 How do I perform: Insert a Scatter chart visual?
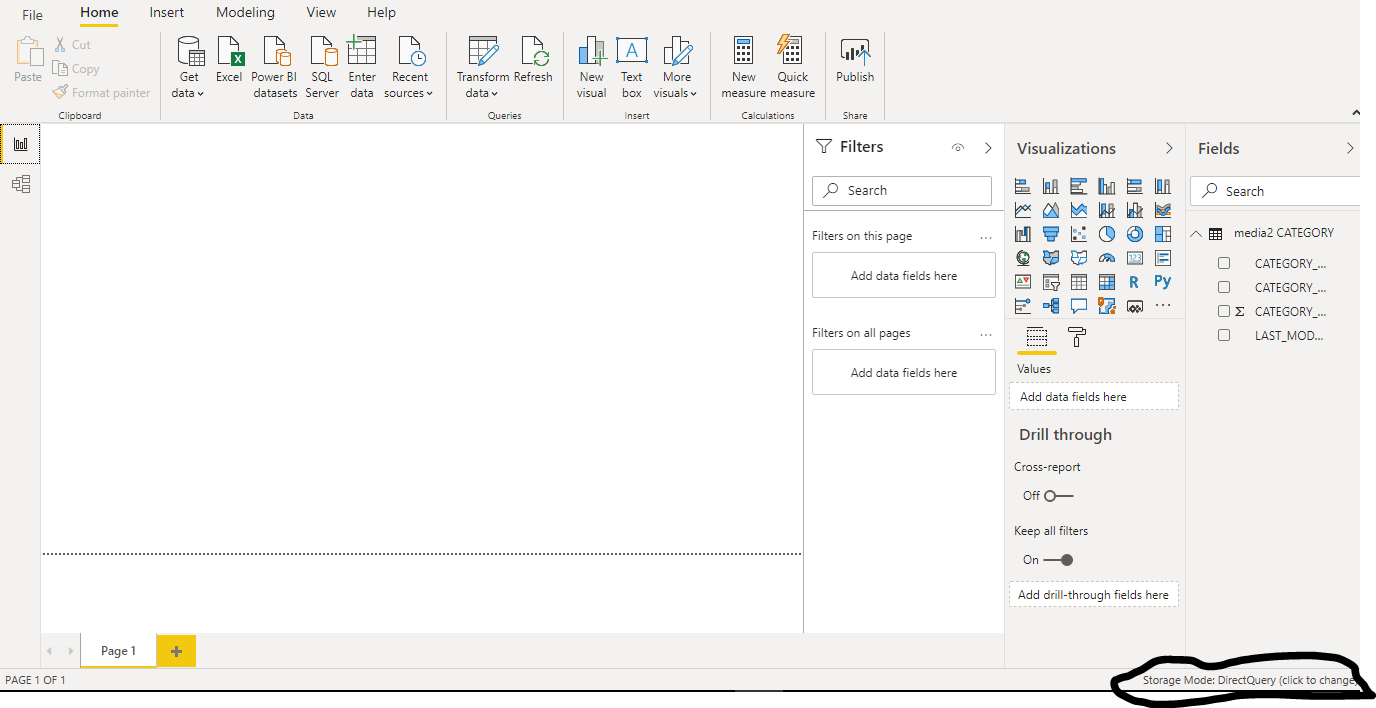(1078, 234)
